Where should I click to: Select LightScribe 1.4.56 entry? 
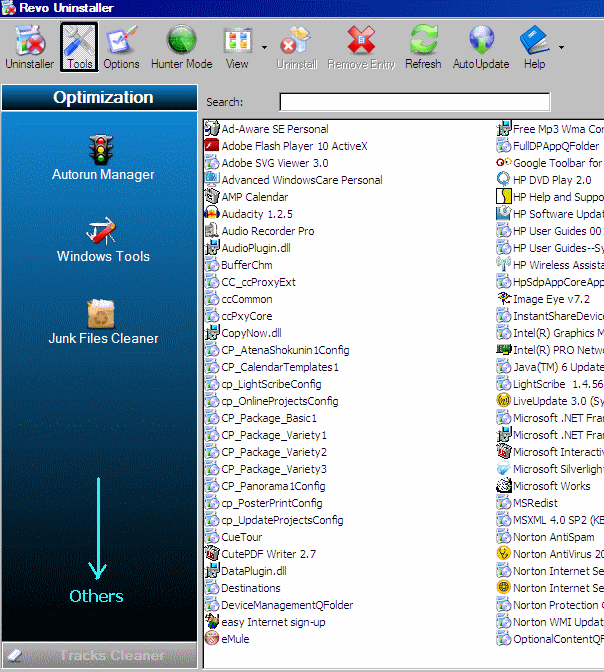(x=550, y=384)
